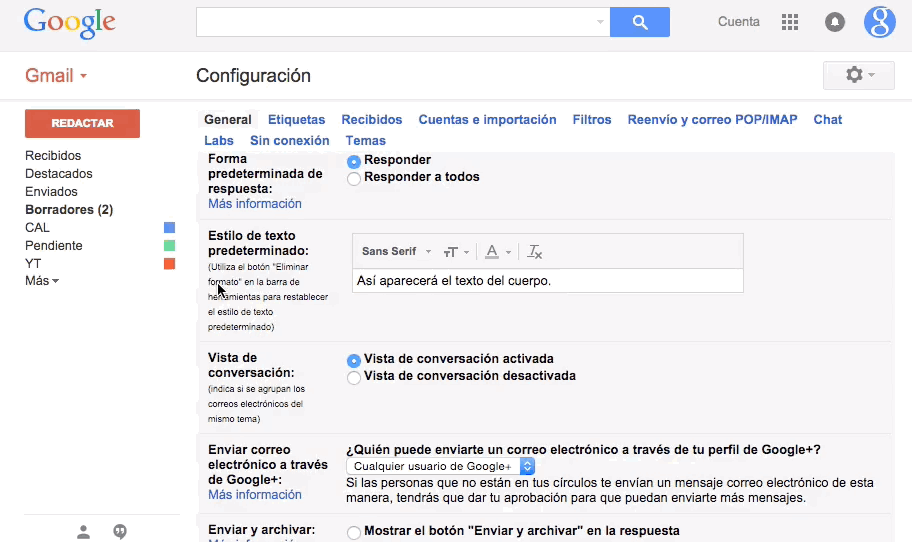This screenshot has height=542, width=912.
Task: Switch to the General tab
Action: [228, 119]
